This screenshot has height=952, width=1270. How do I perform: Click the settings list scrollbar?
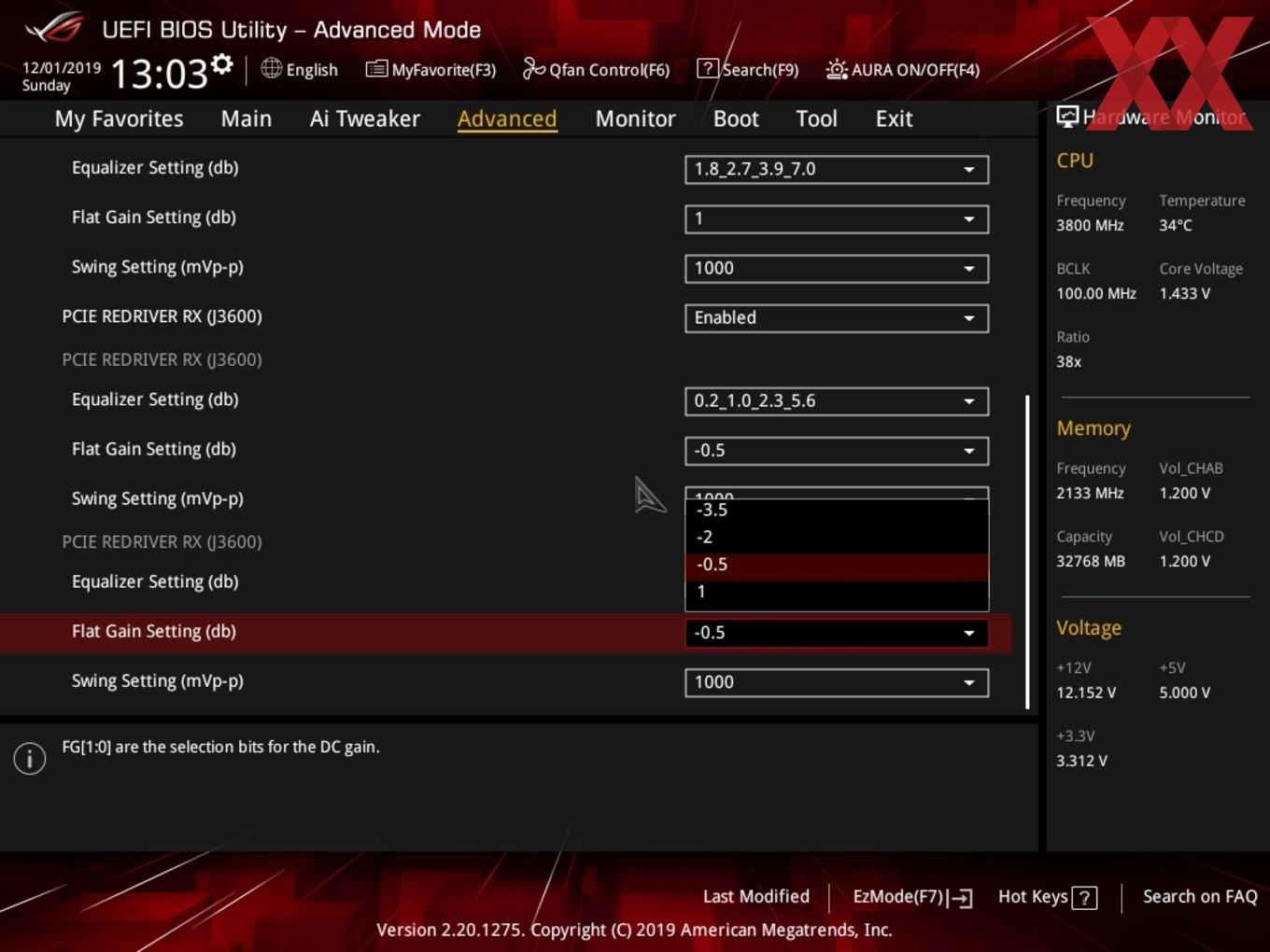1027,552
